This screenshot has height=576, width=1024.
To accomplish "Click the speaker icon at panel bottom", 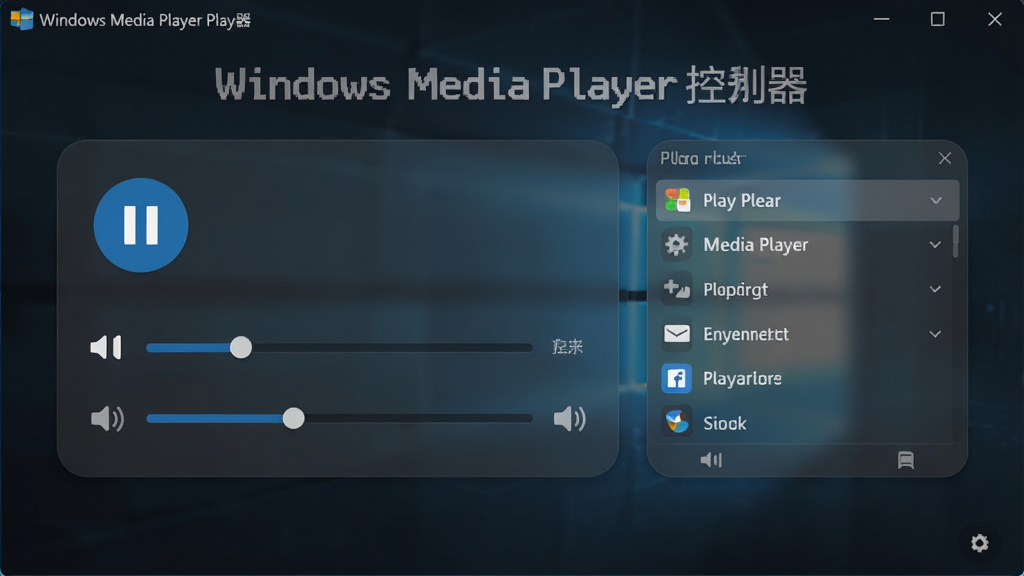I will click(711, 460).
